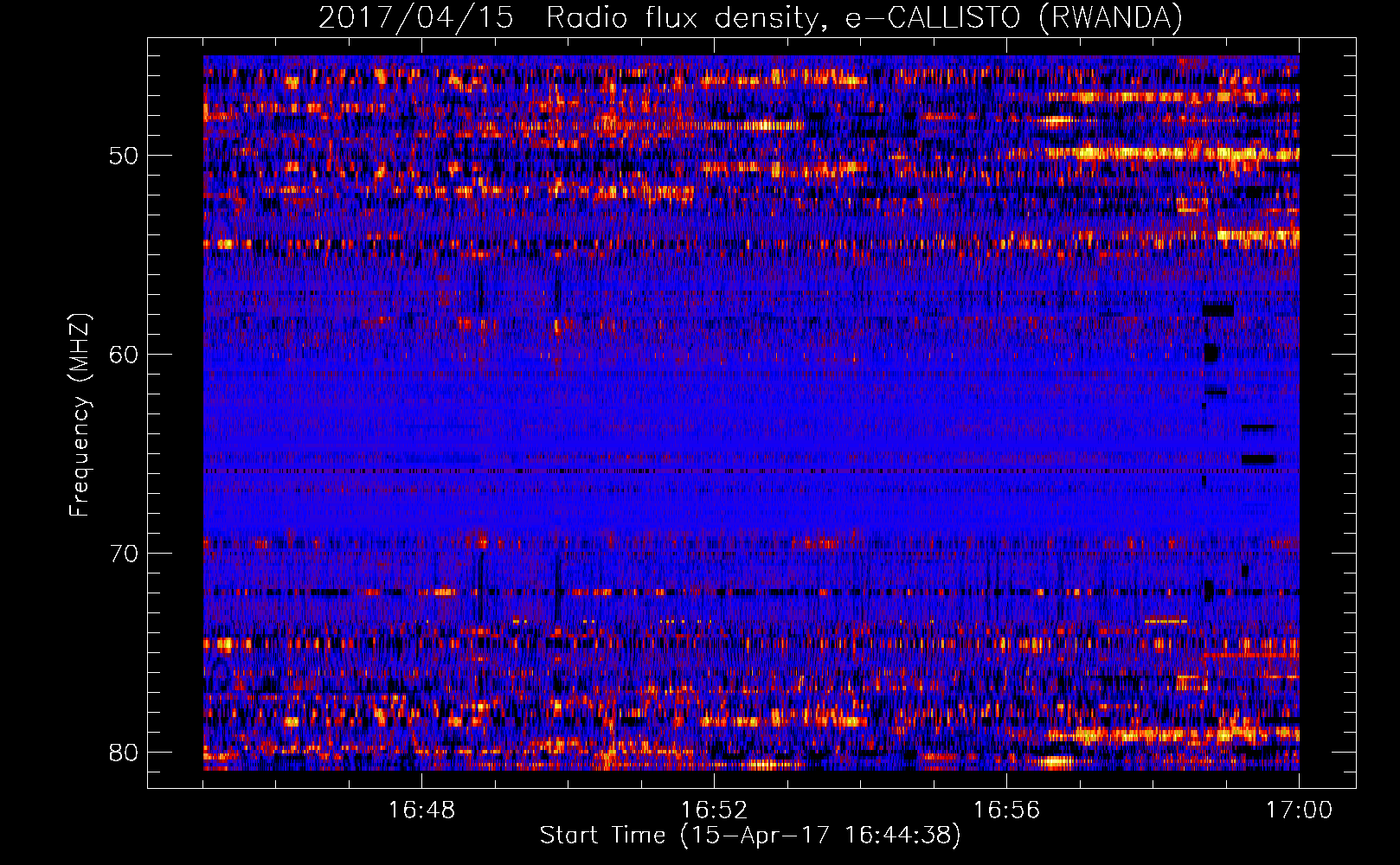Screen dimensions: 1400x865
Task: Click the 16:52 time axis label
Action: (x=714, y=811)
